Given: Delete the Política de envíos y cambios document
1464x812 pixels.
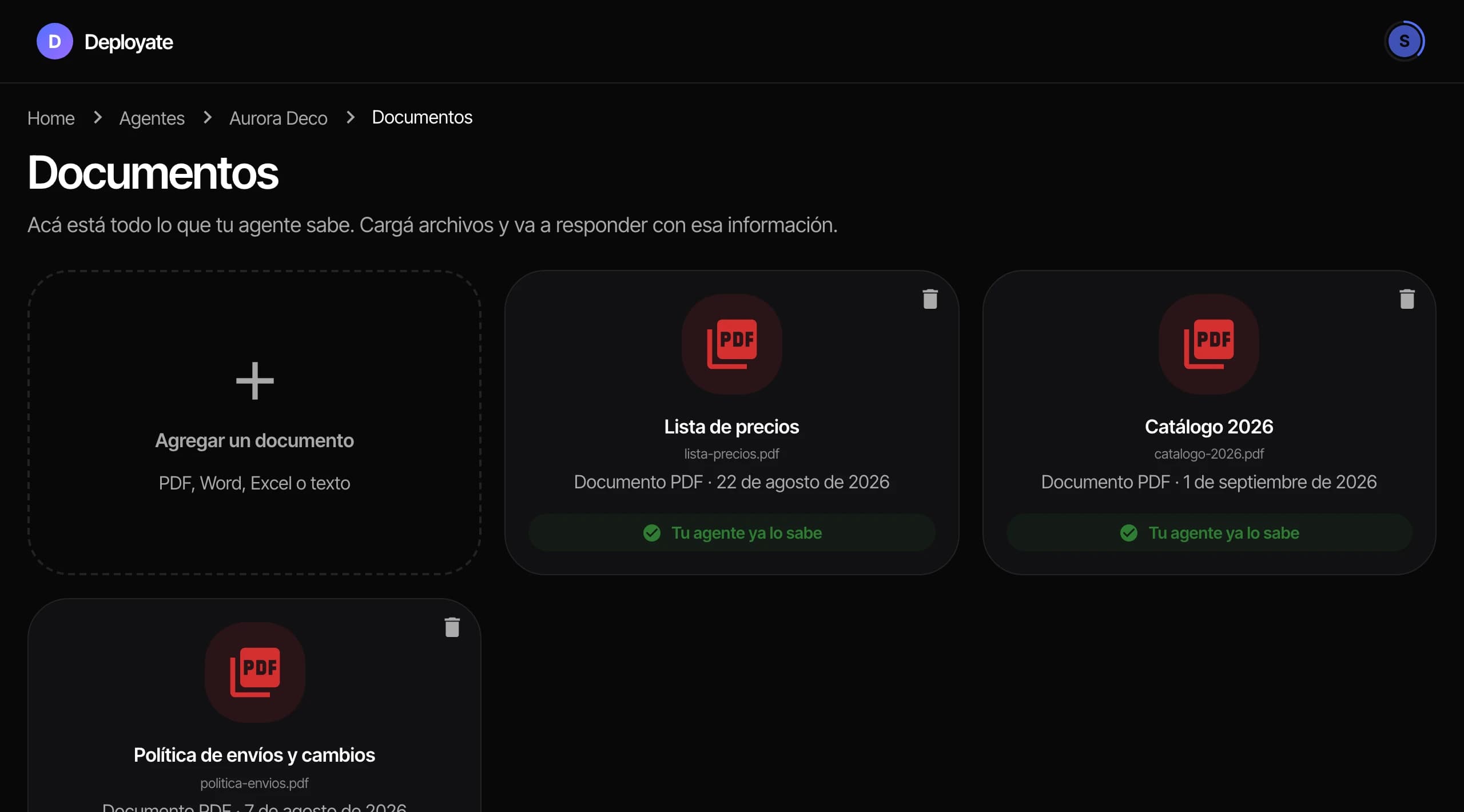Looking at the screenshot, I should coord(452,627).
